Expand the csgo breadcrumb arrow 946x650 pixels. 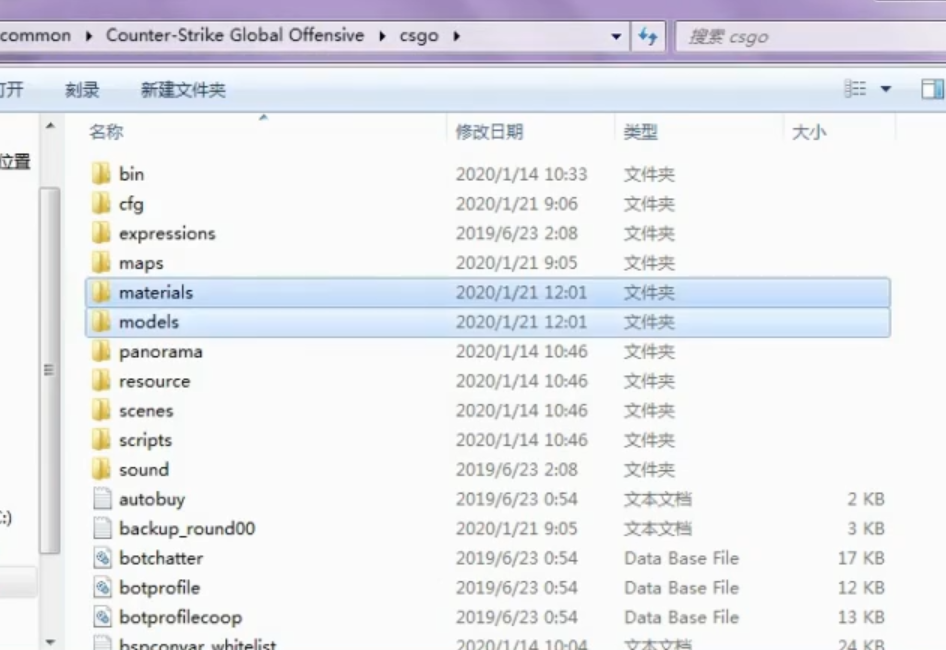(x=457, y=36)
